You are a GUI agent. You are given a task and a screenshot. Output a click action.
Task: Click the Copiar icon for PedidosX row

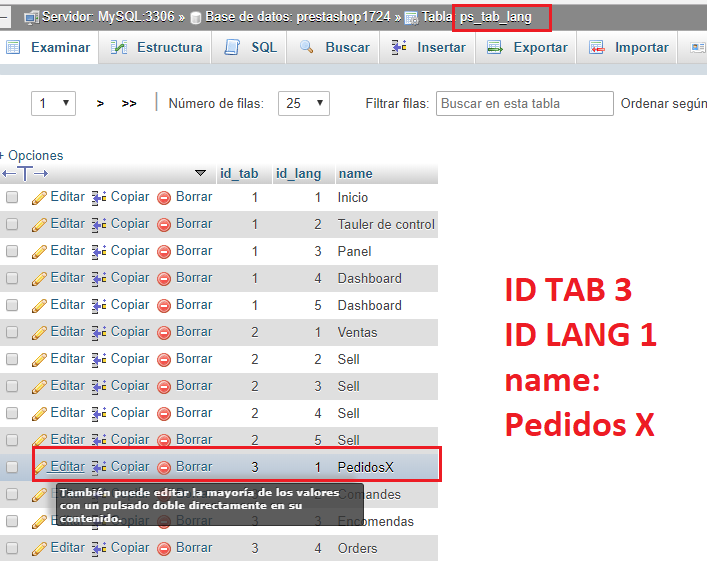point(99,468)
